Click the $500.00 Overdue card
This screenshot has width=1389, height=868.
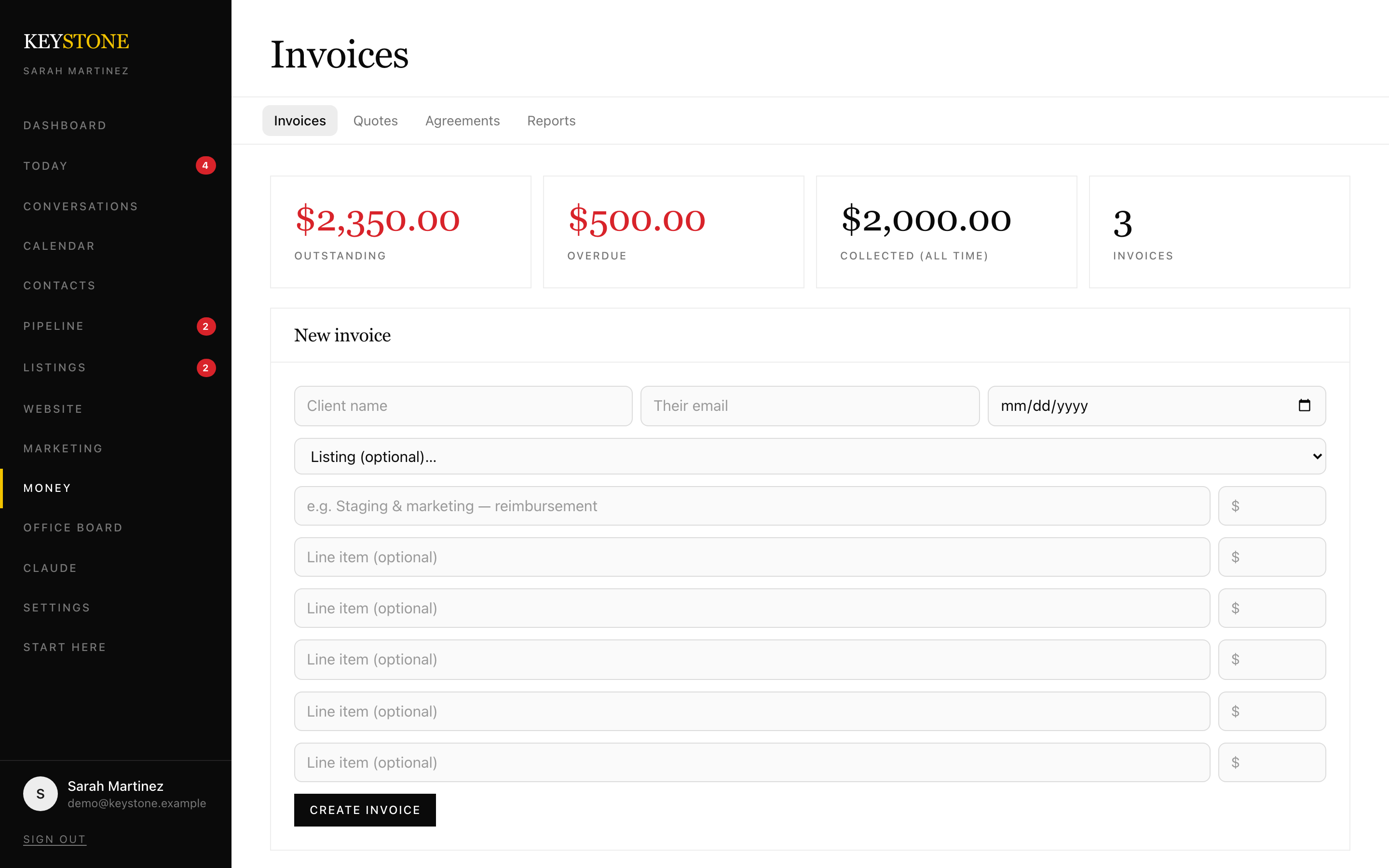[x=673, y=232]
